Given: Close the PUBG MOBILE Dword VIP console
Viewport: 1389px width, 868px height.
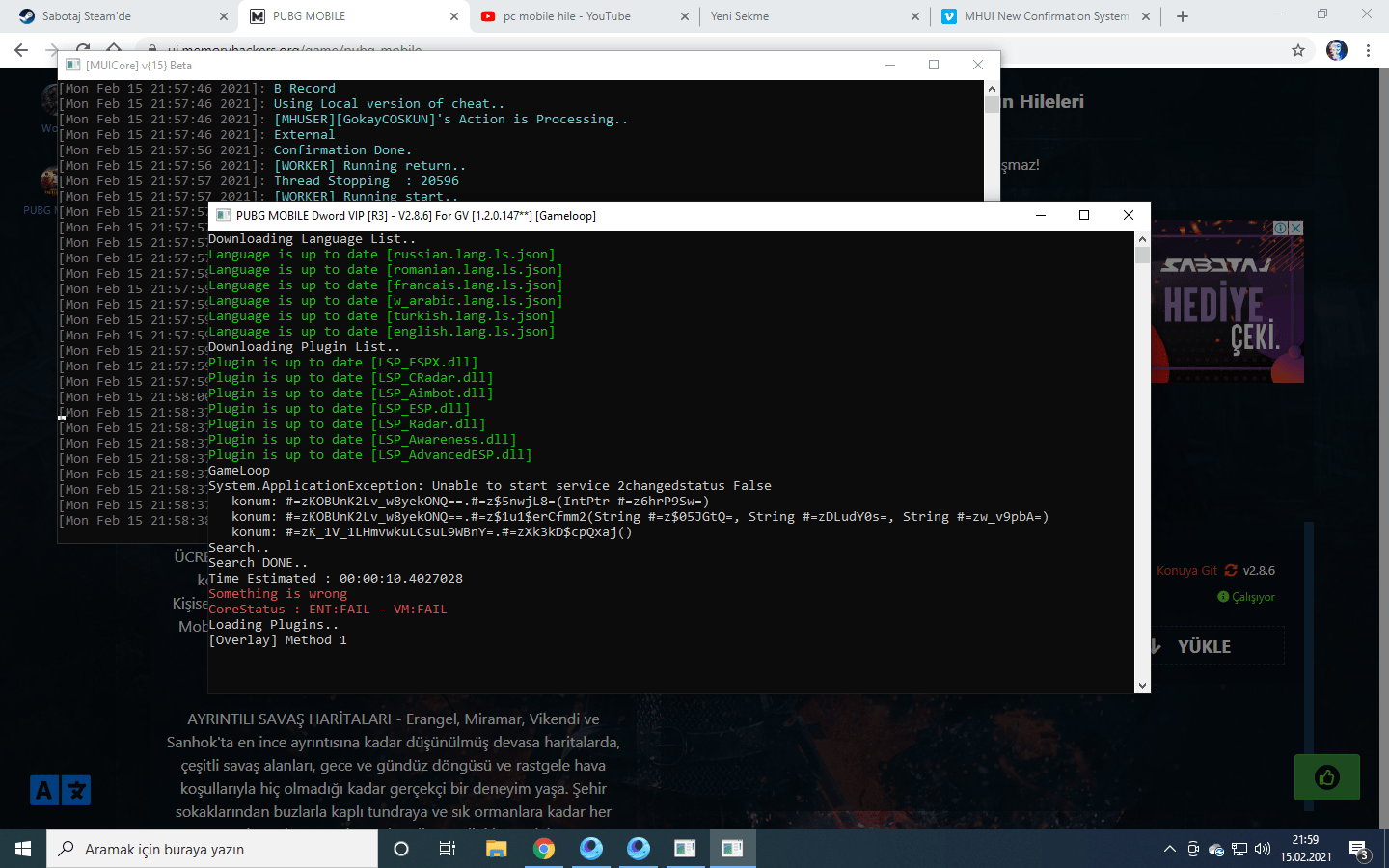Looking at the screenshot, I should pos(1129,215).
